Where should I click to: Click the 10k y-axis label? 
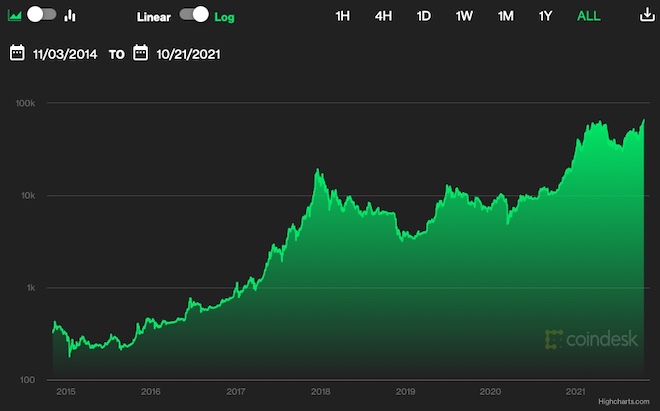28,196
